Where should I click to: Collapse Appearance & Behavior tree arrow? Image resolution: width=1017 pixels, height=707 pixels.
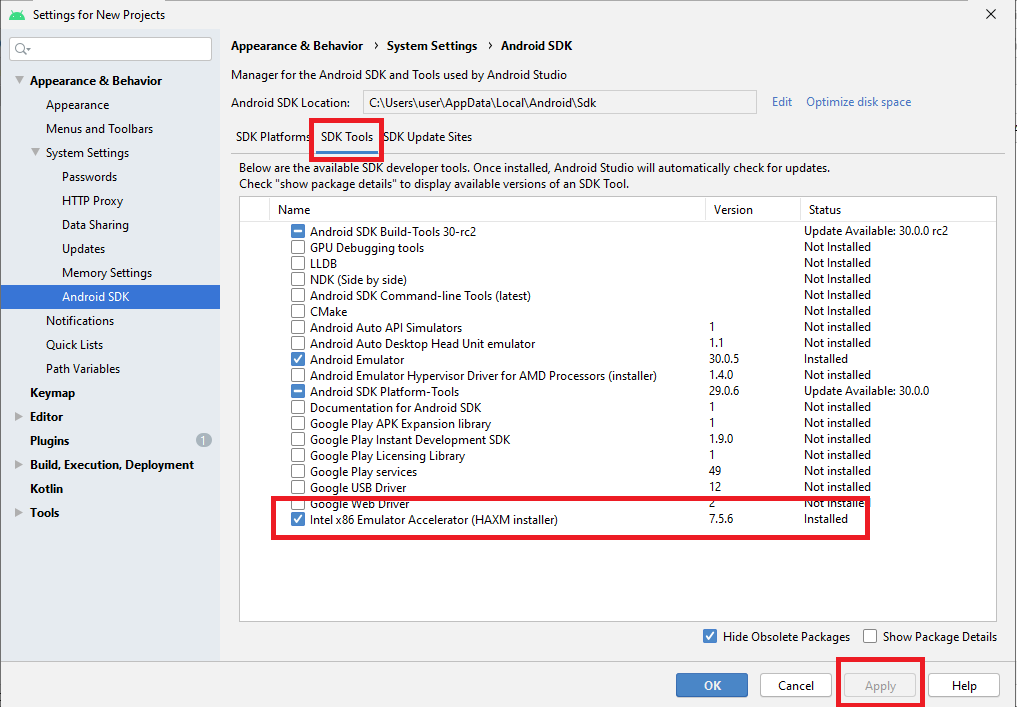click(x=19, y=80)
